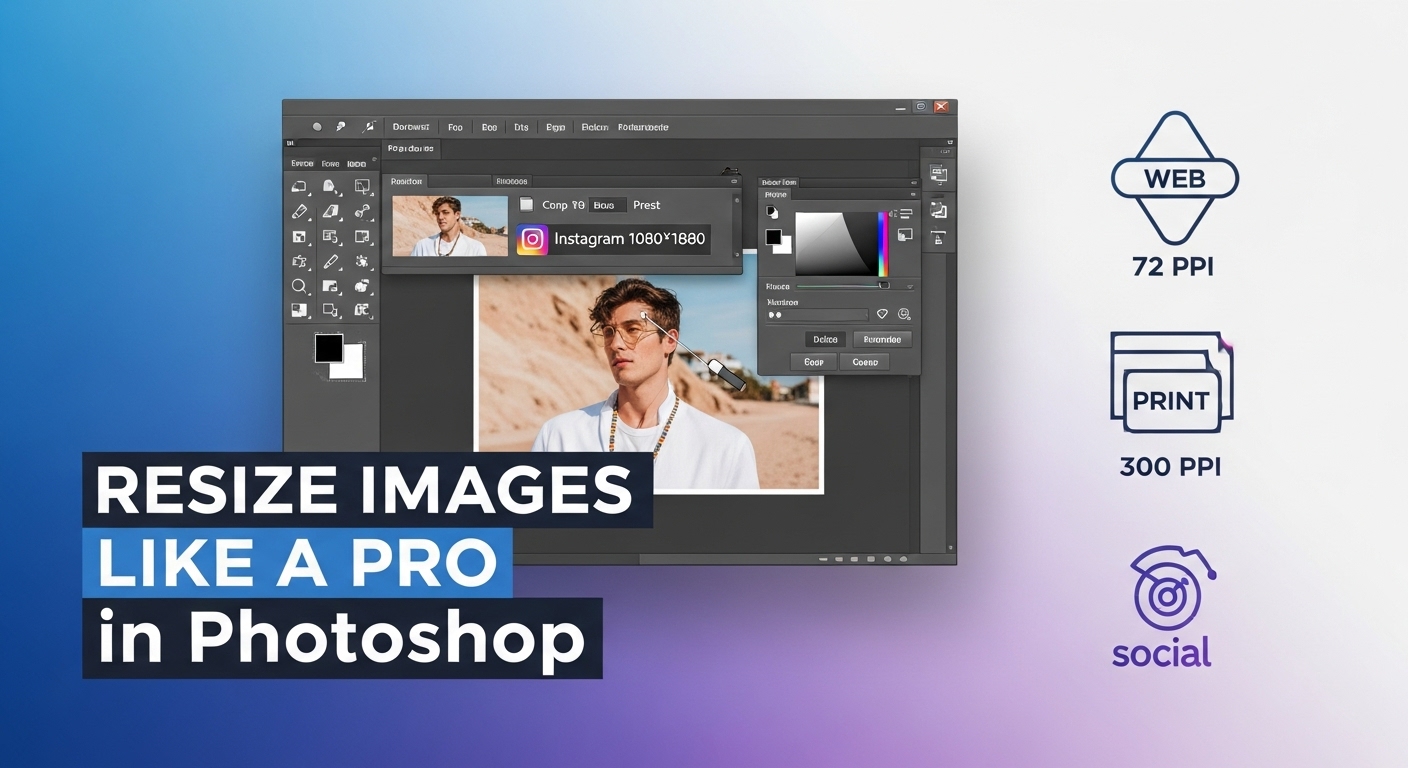Image resolution: width=1408 pixels, height=768 pixels.
Task: Click the Delete button in the color panel
Action: pos(824,339)
